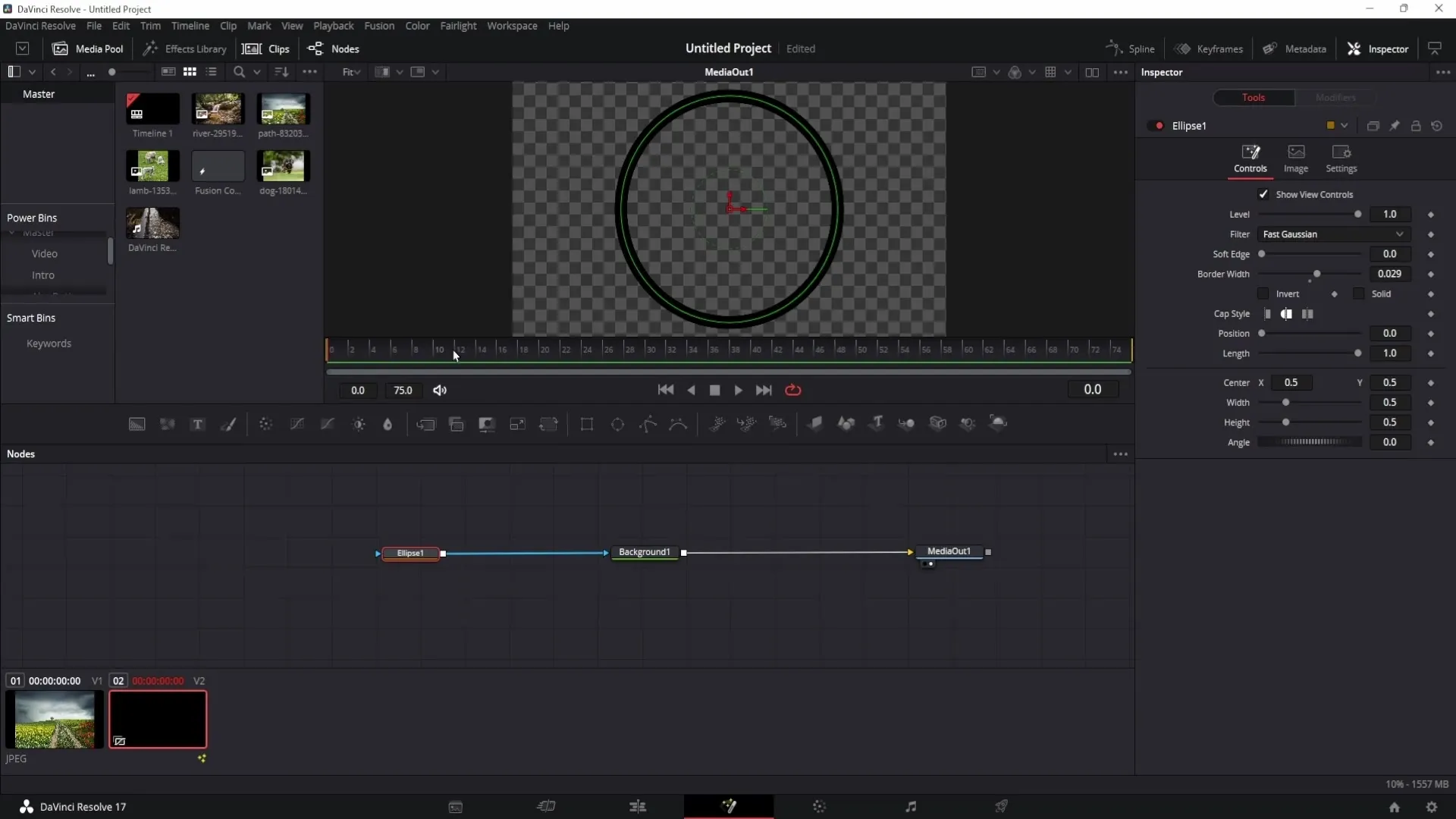The height and width of the screenshot is (819, 1456).
Task: Click the Spline editor icon
Action: tap(1112, 48)
